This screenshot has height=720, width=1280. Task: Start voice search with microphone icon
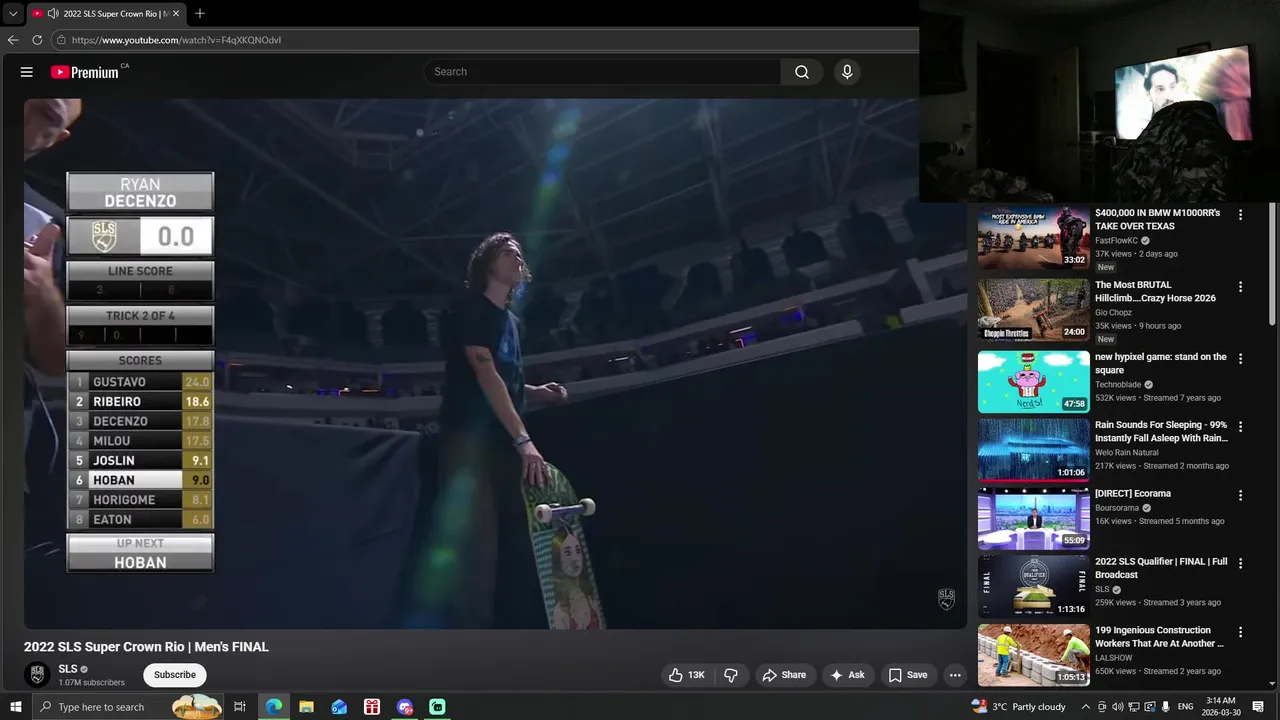(x=847, y=72)
